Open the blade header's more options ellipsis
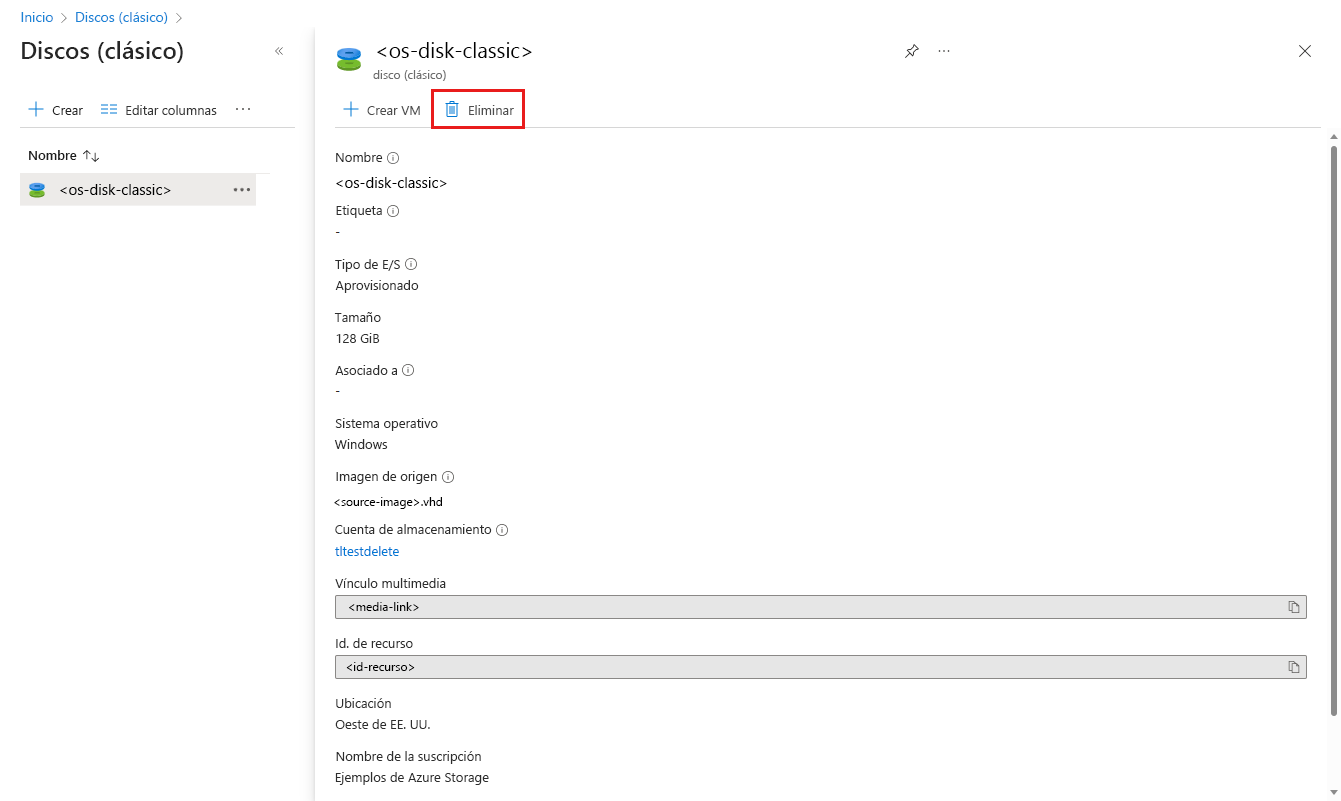1341x801 pixels. point(944,51)
